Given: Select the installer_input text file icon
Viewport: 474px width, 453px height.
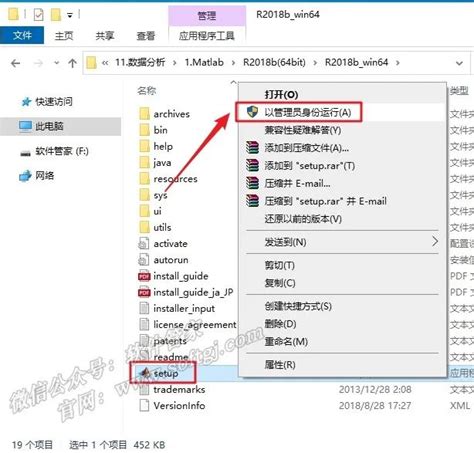Looking at the screenshot, I should [x=144, y=308].
